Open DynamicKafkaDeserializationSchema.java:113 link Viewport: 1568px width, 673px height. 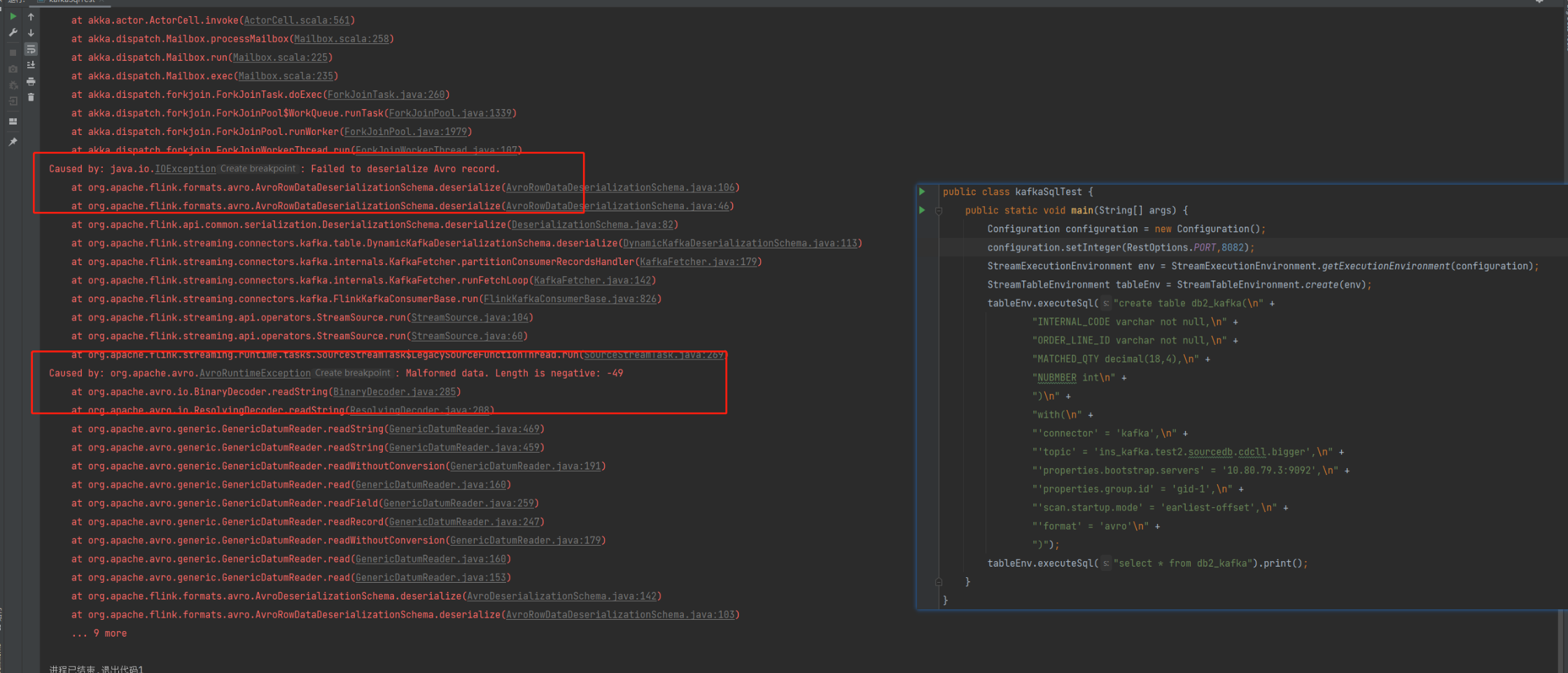741,243
